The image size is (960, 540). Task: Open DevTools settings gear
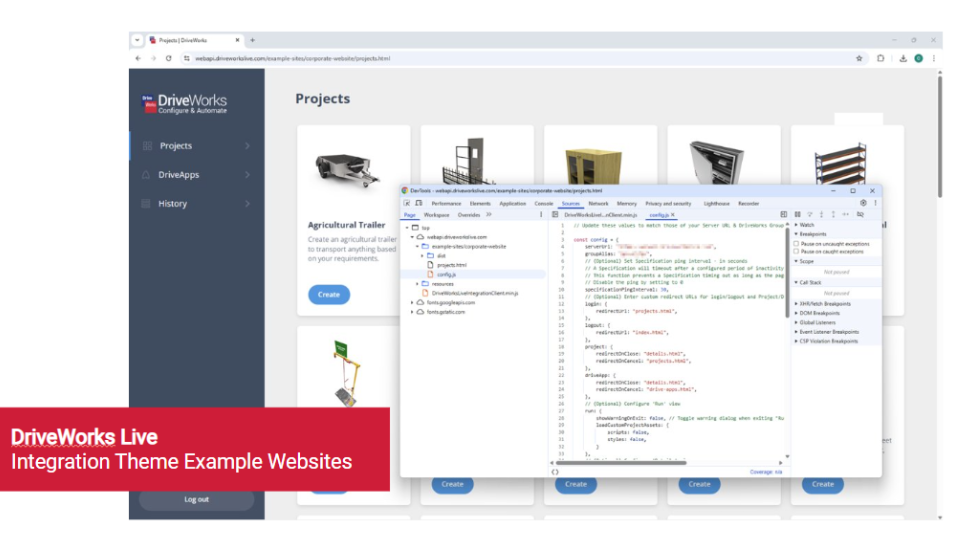[x=863, y=203]
